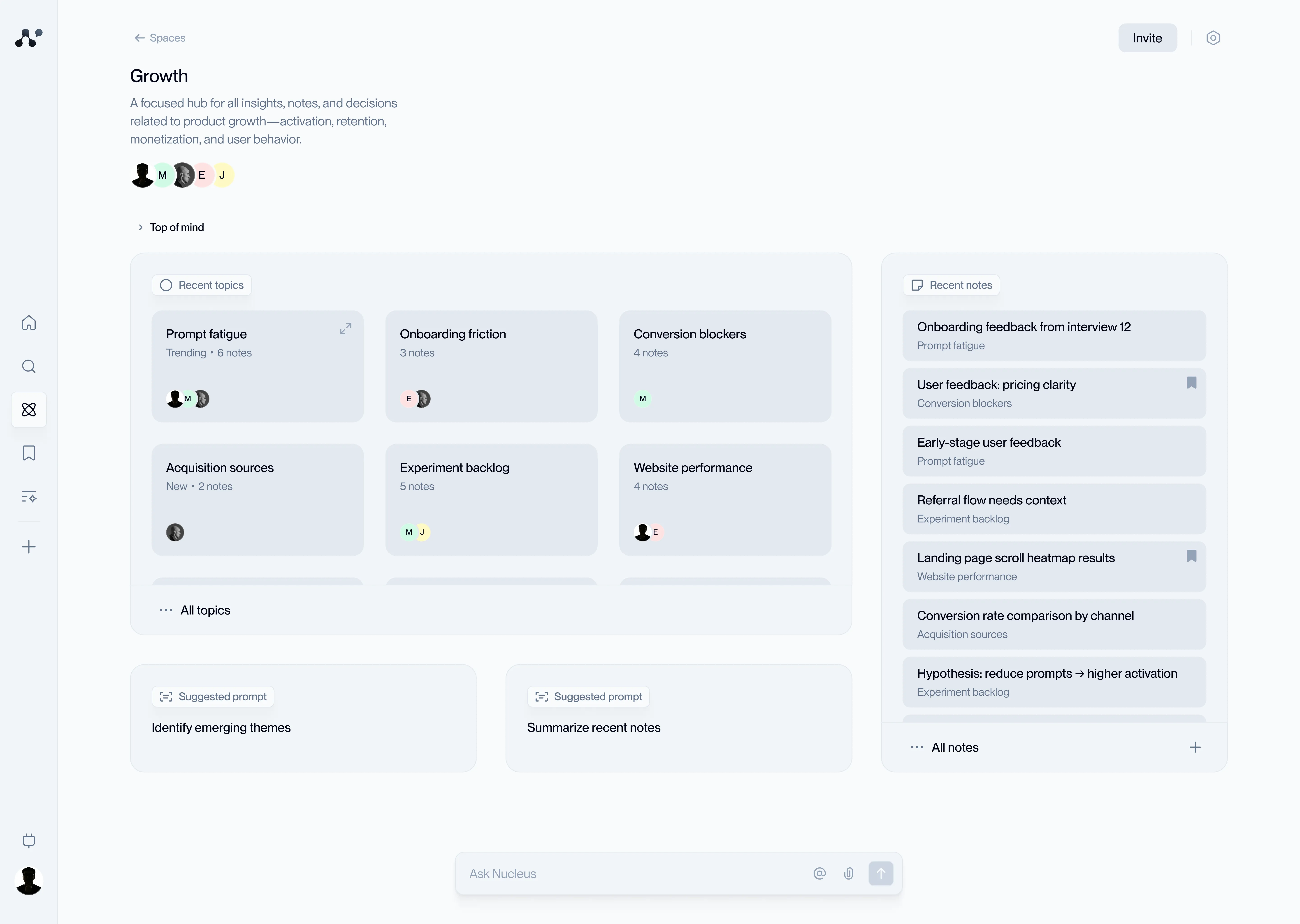Click the attachment paperclip icon
The image size is (1300, 924).
point(849,874)
